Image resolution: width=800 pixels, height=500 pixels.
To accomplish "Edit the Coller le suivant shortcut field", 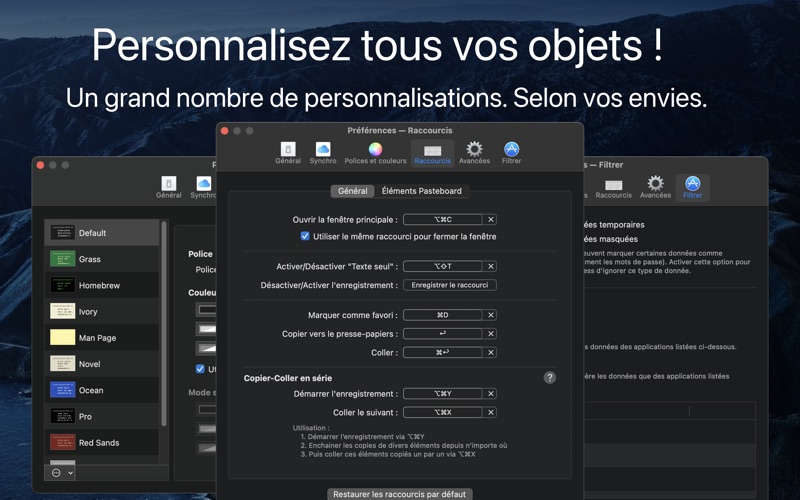I will [x=443, y=412].
